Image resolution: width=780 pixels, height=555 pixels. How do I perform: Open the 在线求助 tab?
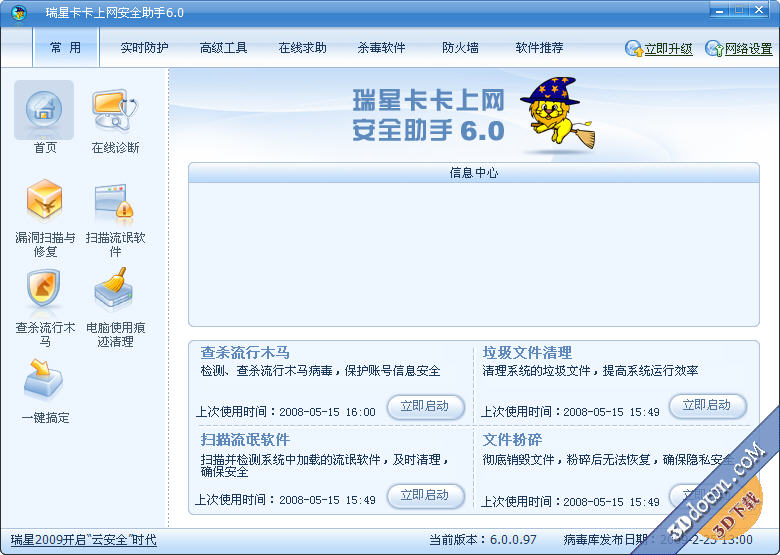pyautogui.click(x=302, y=48)
